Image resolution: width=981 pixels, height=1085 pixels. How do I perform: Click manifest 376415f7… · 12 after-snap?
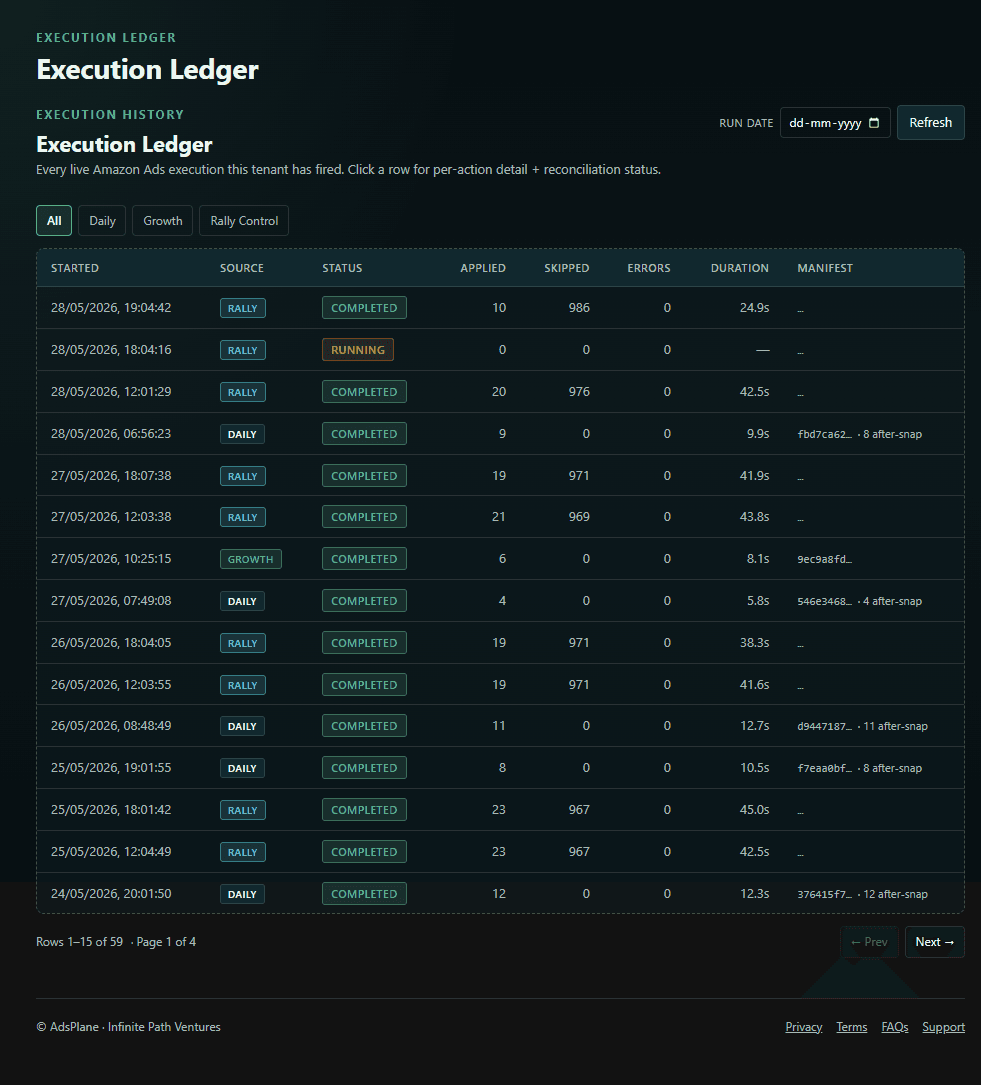coord(862,894)
